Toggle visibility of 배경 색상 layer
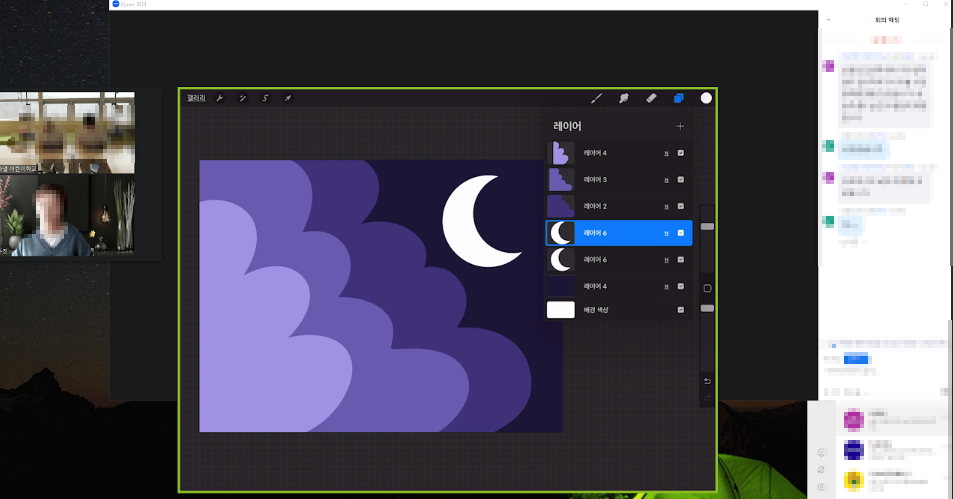The height and width of the screenshot is (499, 953). 681,310
